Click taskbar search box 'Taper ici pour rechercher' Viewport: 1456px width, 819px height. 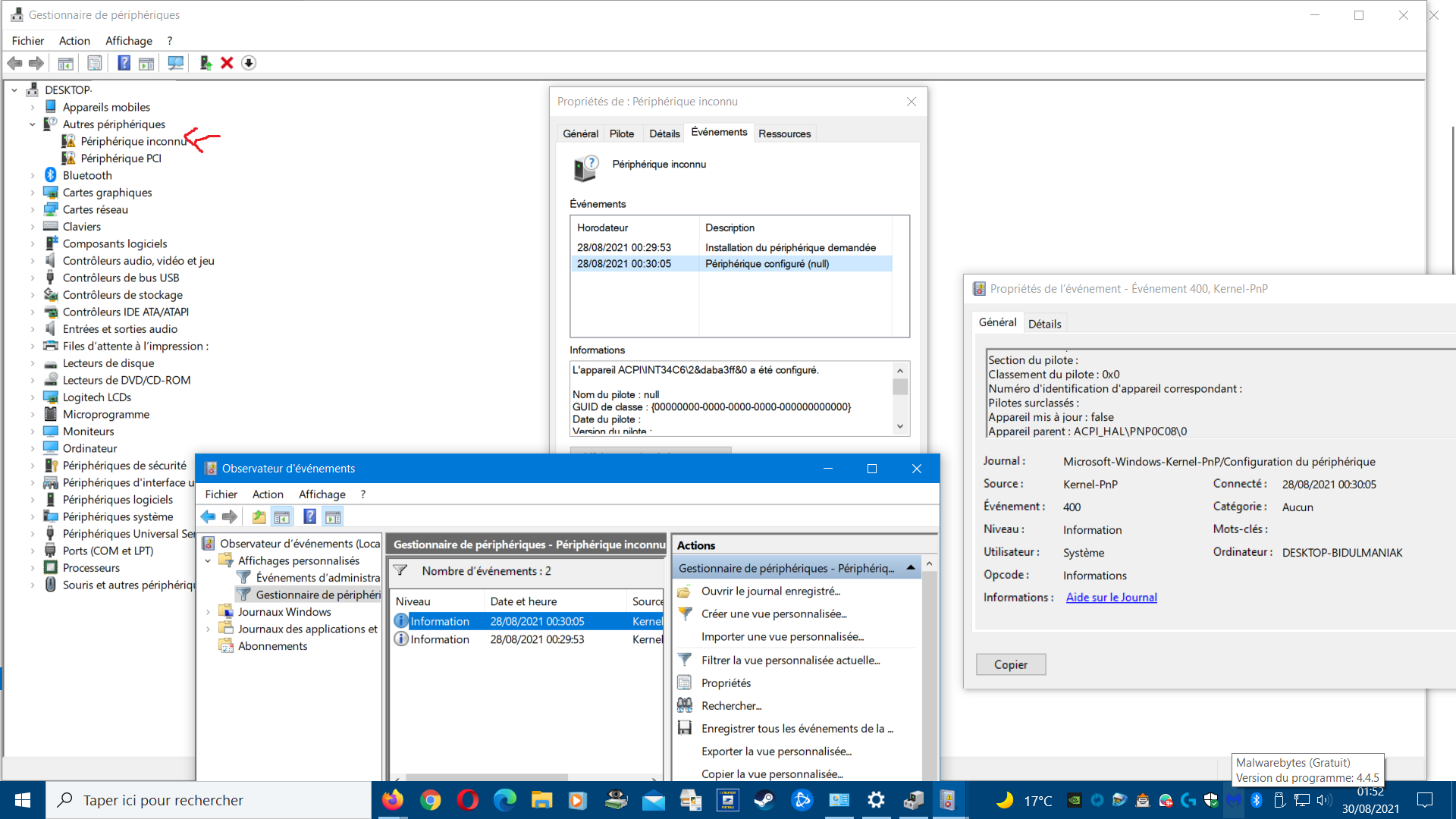(x=209, y=800)
